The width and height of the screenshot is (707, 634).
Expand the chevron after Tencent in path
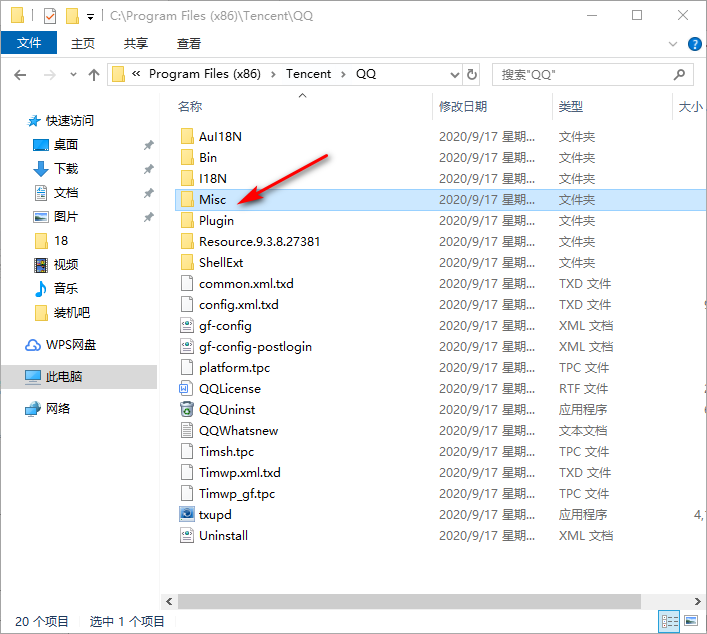point(344,74)
